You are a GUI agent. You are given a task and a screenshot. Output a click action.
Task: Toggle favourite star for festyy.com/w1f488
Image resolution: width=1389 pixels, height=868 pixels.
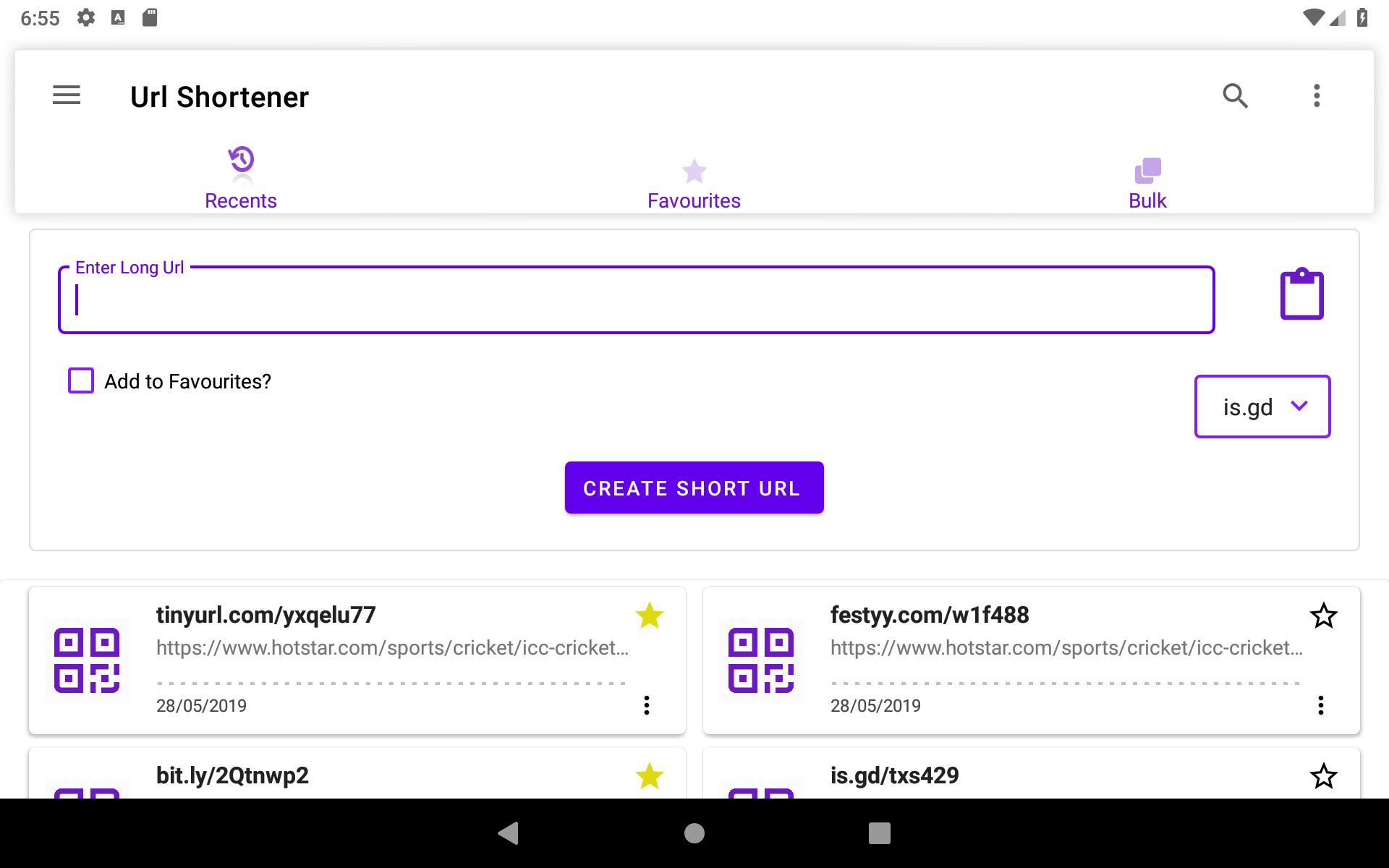tap(1324, 615)
